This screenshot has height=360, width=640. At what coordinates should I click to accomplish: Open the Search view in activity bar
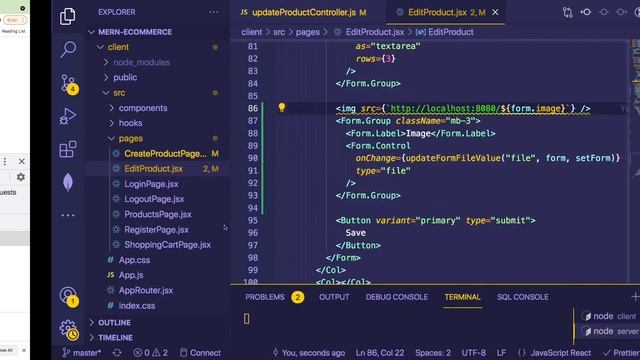[x=68, y=49]
